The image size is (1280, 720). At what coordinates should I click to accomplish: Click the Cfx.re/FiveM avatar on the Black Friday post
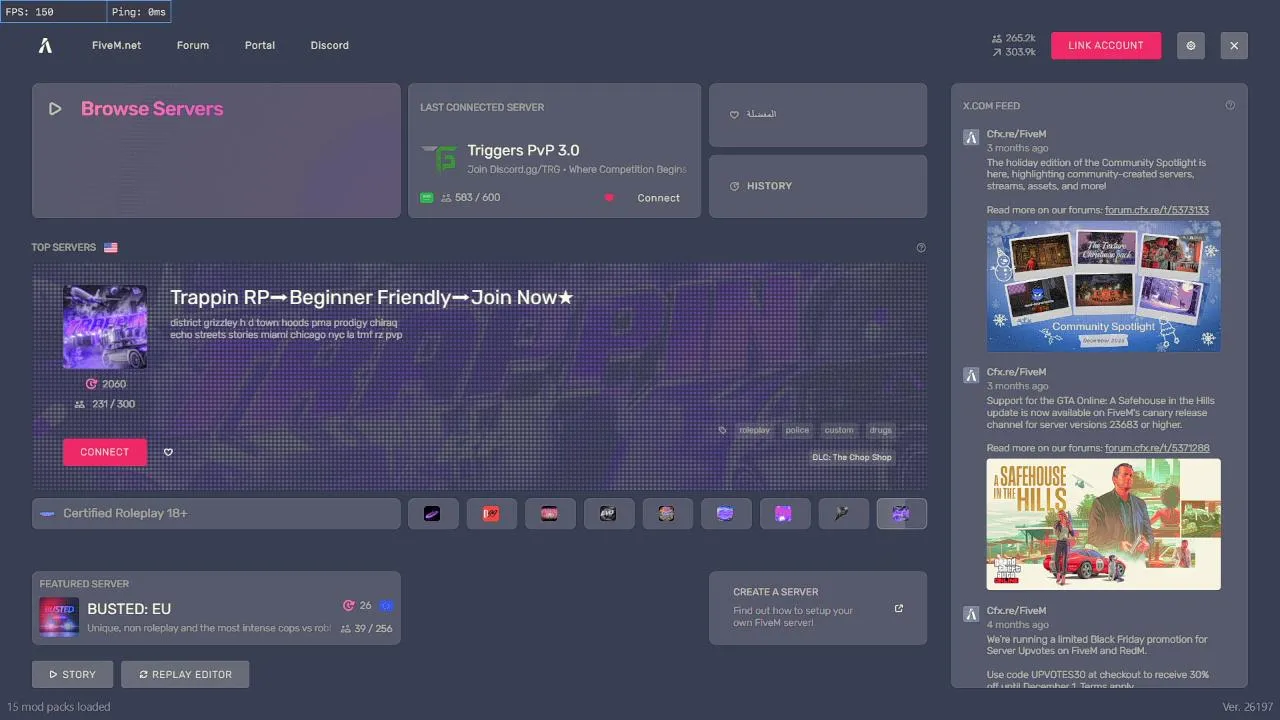coord(970,613)
